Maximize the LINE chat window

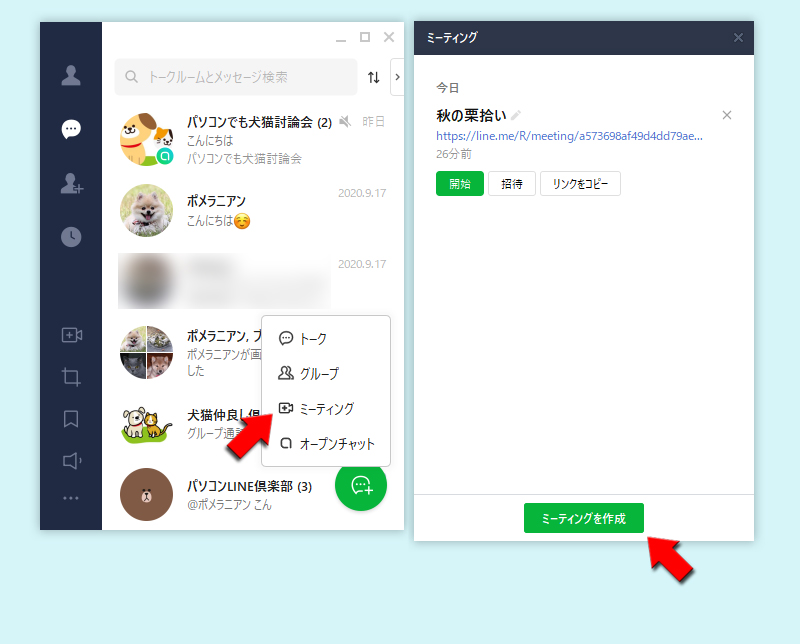[365, 37]
